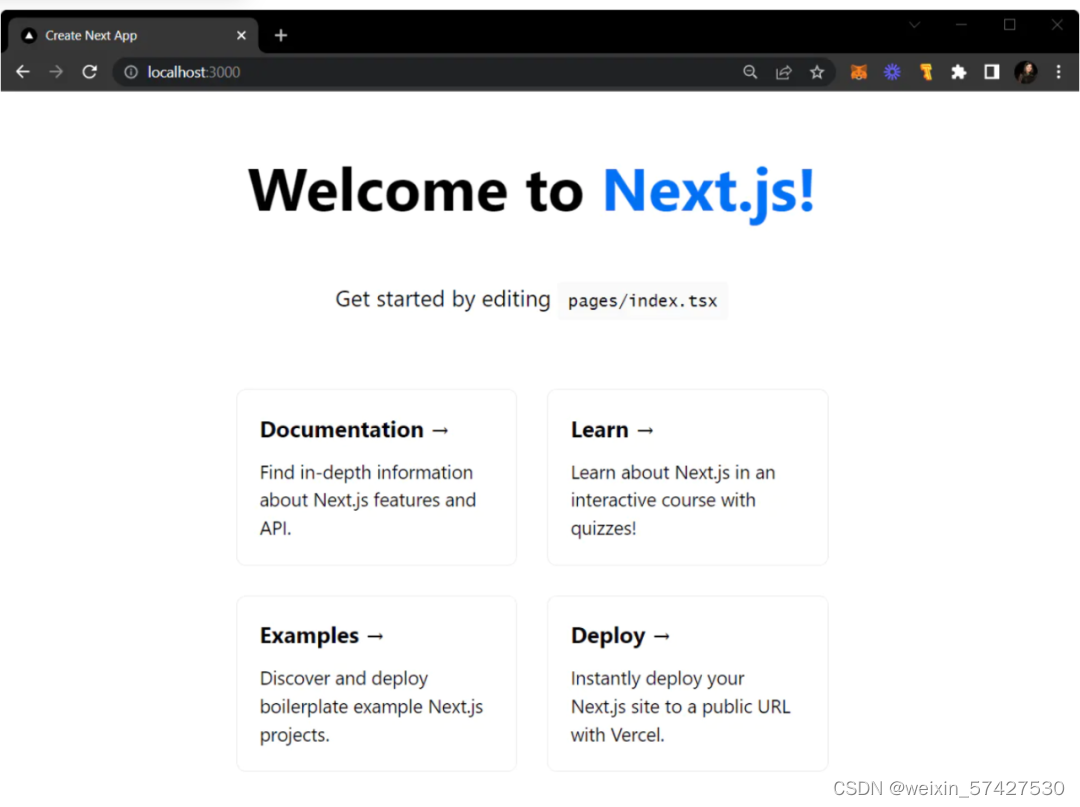The image size is (1080, 807).
Task: Open the user profile avatar
Action: coord(1026,72)
